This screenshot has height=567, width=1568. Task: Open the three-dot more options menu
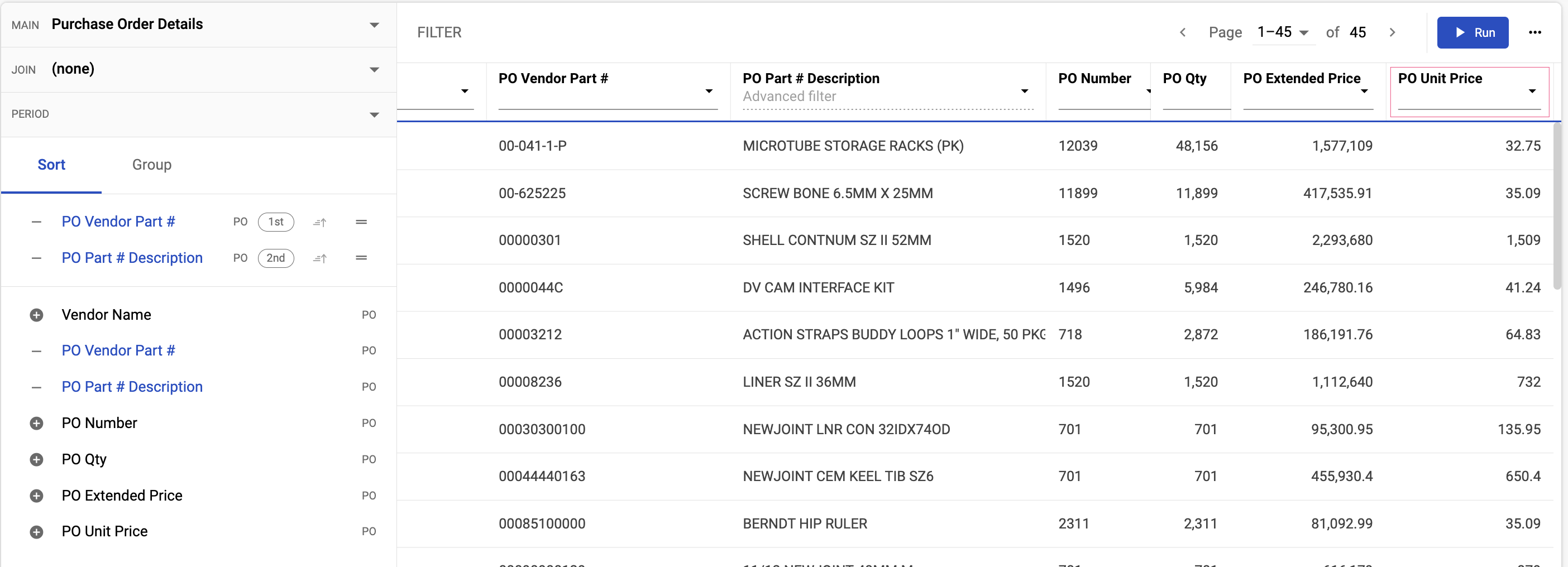coord(1534,33)
